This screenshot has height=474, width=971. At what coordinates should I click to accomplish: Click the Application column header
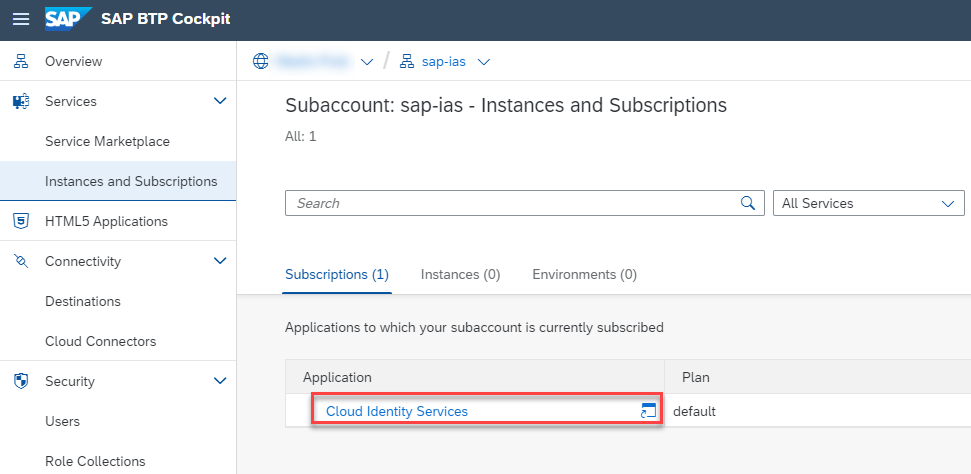[x=475, y=377]
